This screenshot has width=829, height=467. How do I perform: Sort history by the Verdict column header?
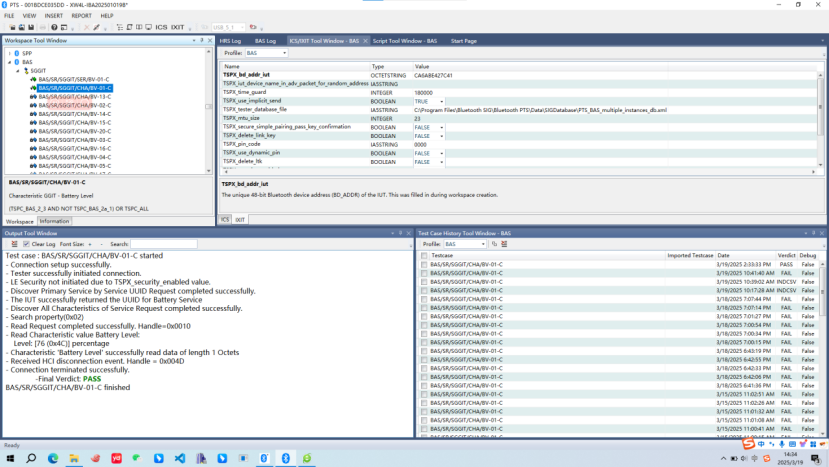click(786, 255)
